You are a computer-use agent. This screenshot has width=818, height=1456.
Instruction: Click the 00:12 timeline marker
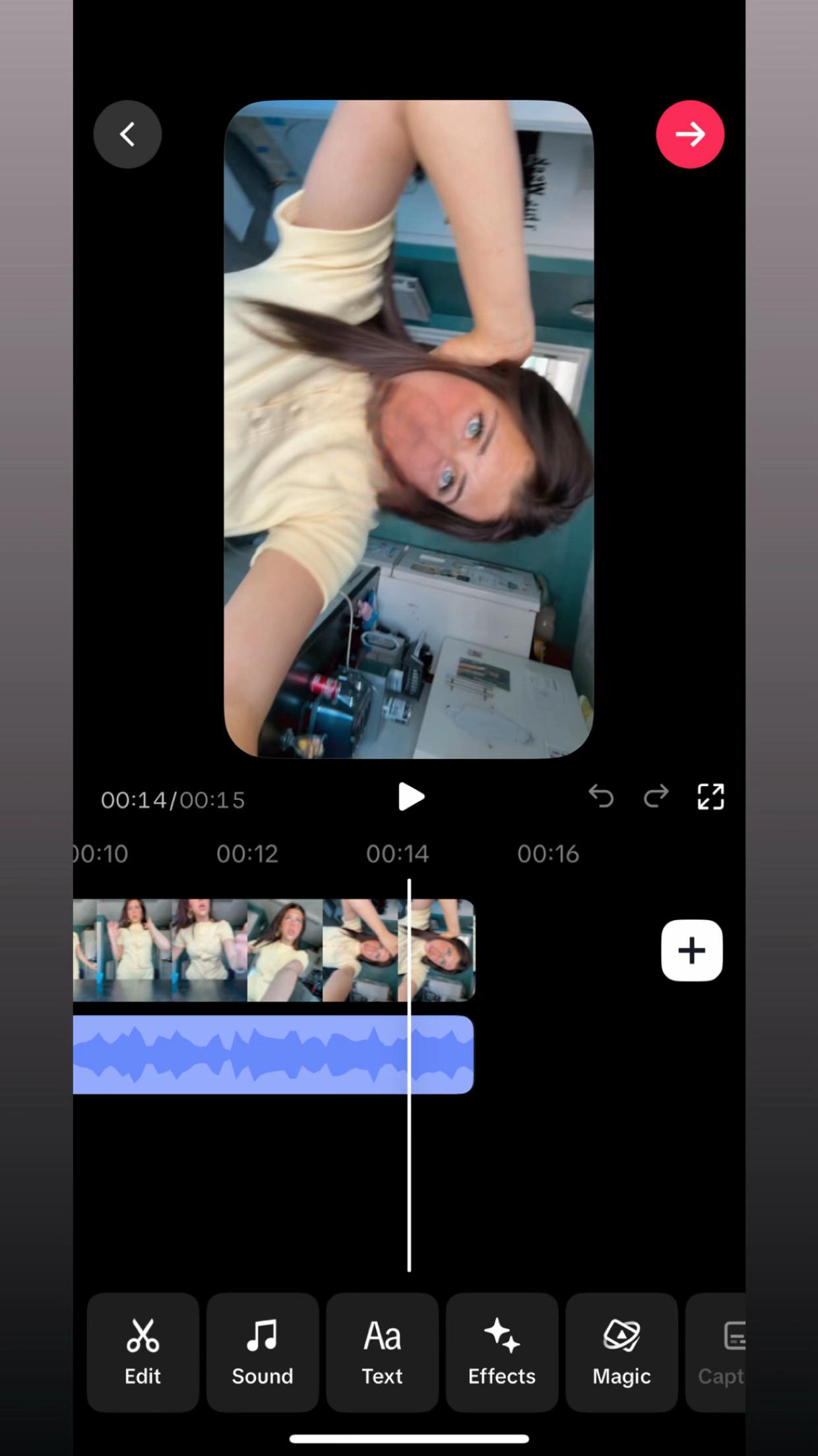click(247, 854)
